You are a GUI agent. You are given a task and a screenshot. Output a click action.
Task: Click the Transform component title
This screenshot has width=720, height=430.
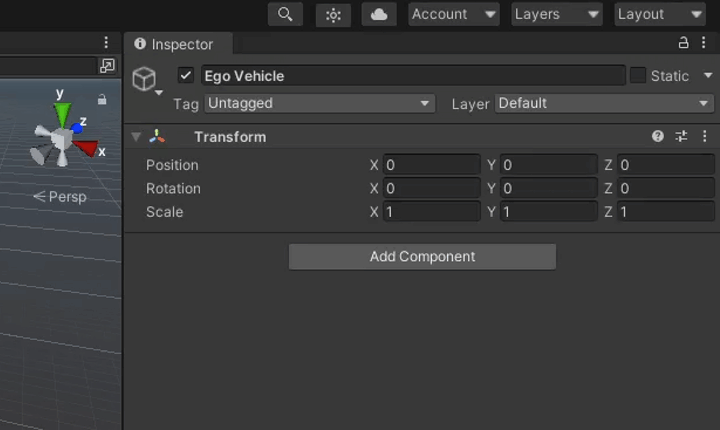click(230, 137)
